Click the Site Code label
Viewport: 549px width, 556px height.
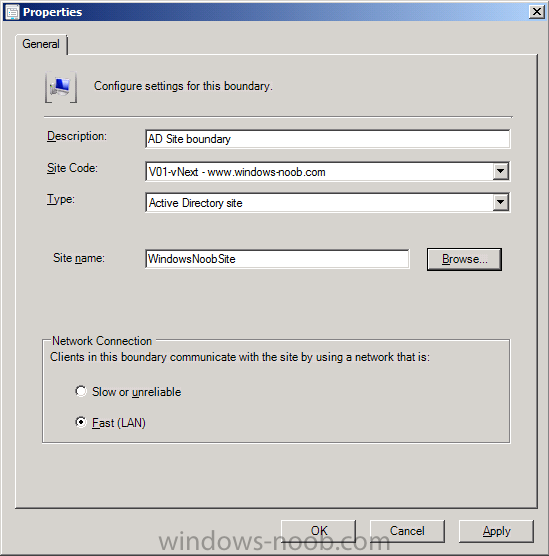point(72,168)
